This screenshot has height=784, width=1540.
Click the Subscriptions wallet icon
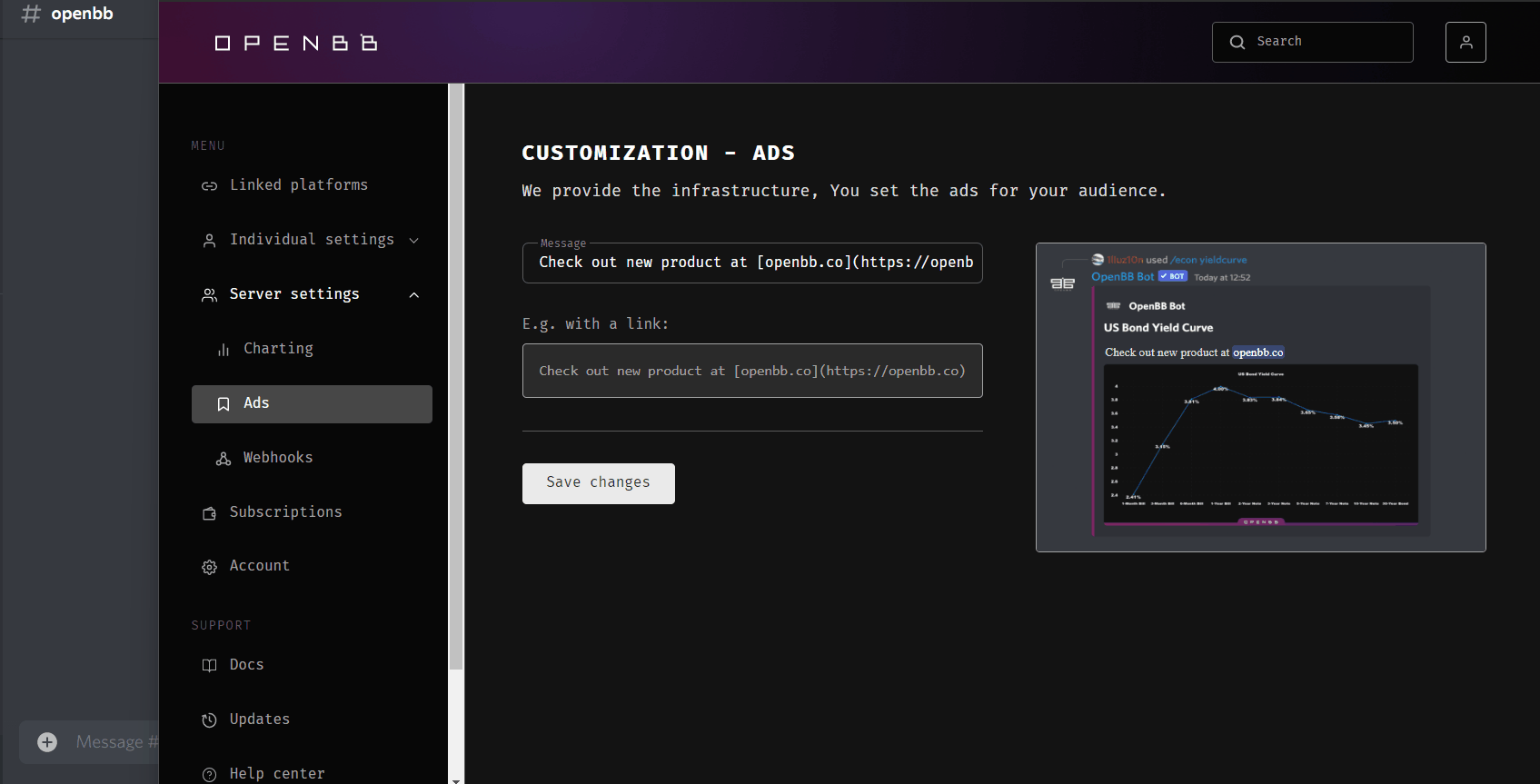209,513
